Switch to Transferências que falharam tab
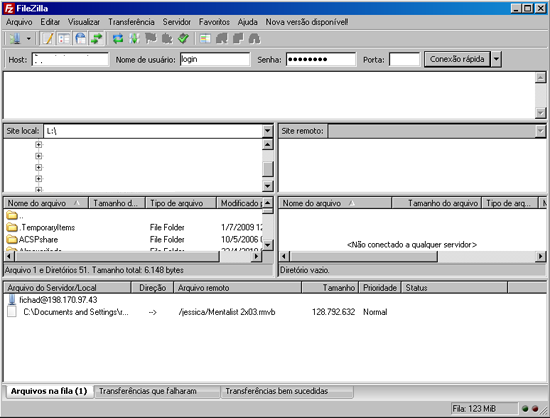The height and width of the screenshot is (418, 550). click(156, 391)
